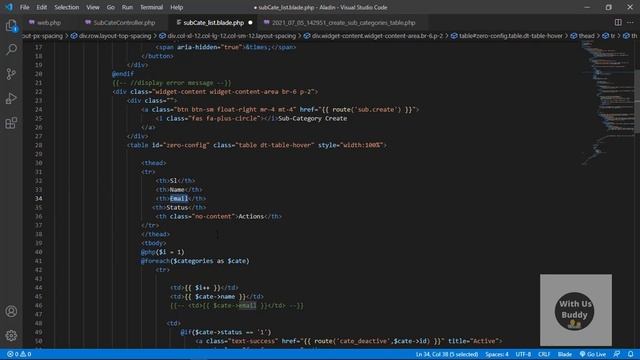Open the Source Control view

click(x=11, y=74)
